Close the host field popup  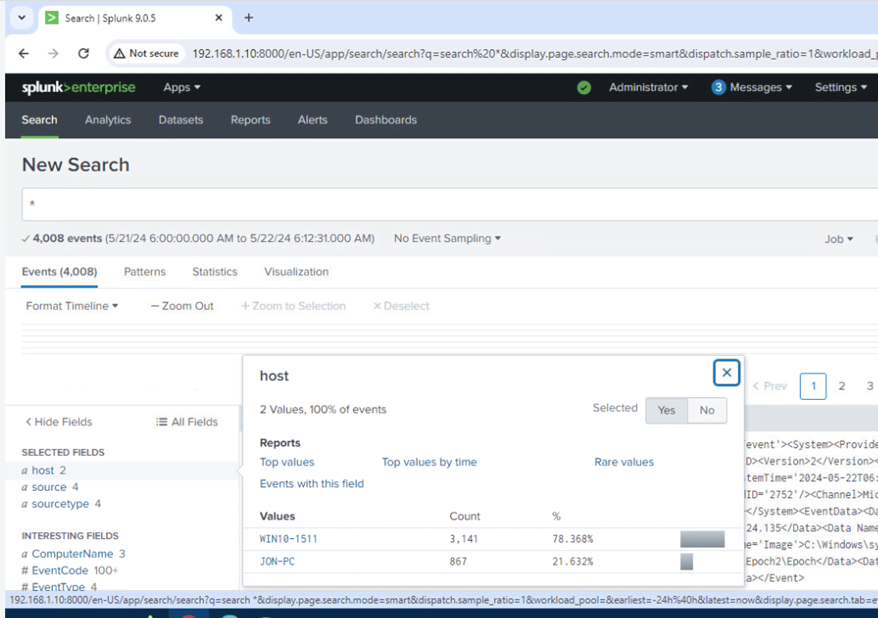pos(726,373)
